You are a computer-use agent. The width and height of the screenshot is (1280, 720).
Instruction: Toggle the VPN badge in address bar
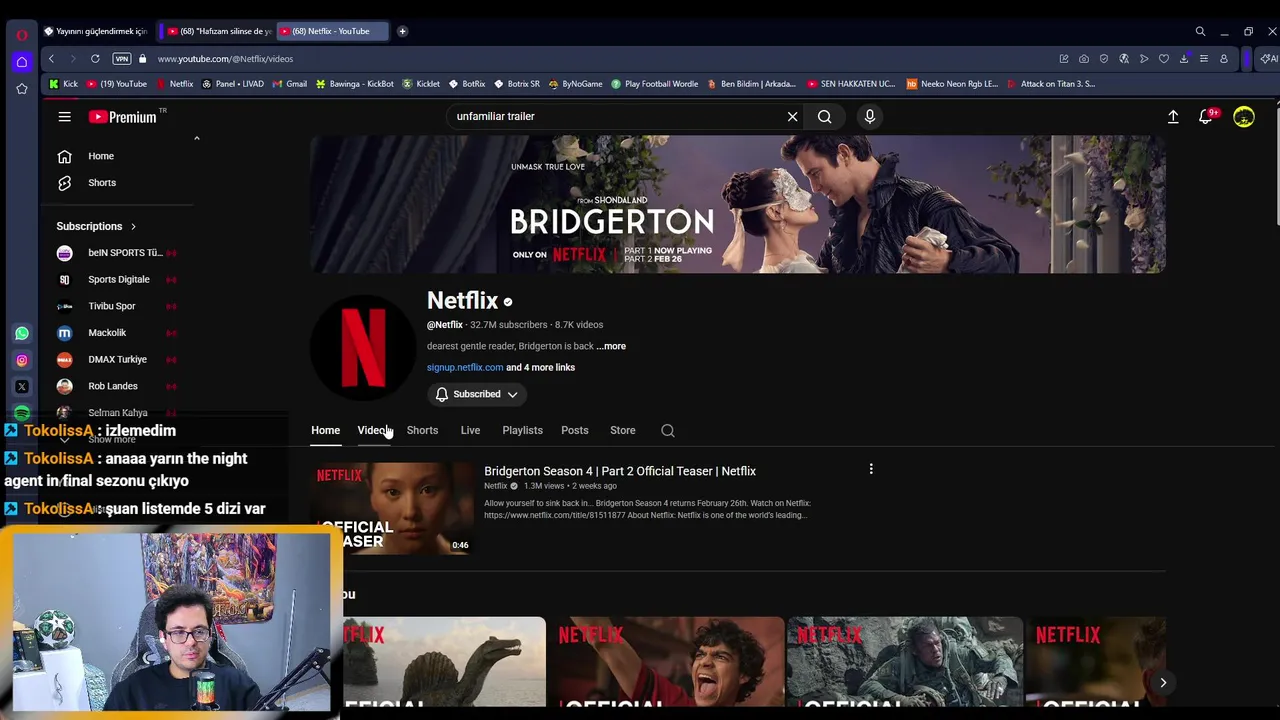tap(122, 59)
